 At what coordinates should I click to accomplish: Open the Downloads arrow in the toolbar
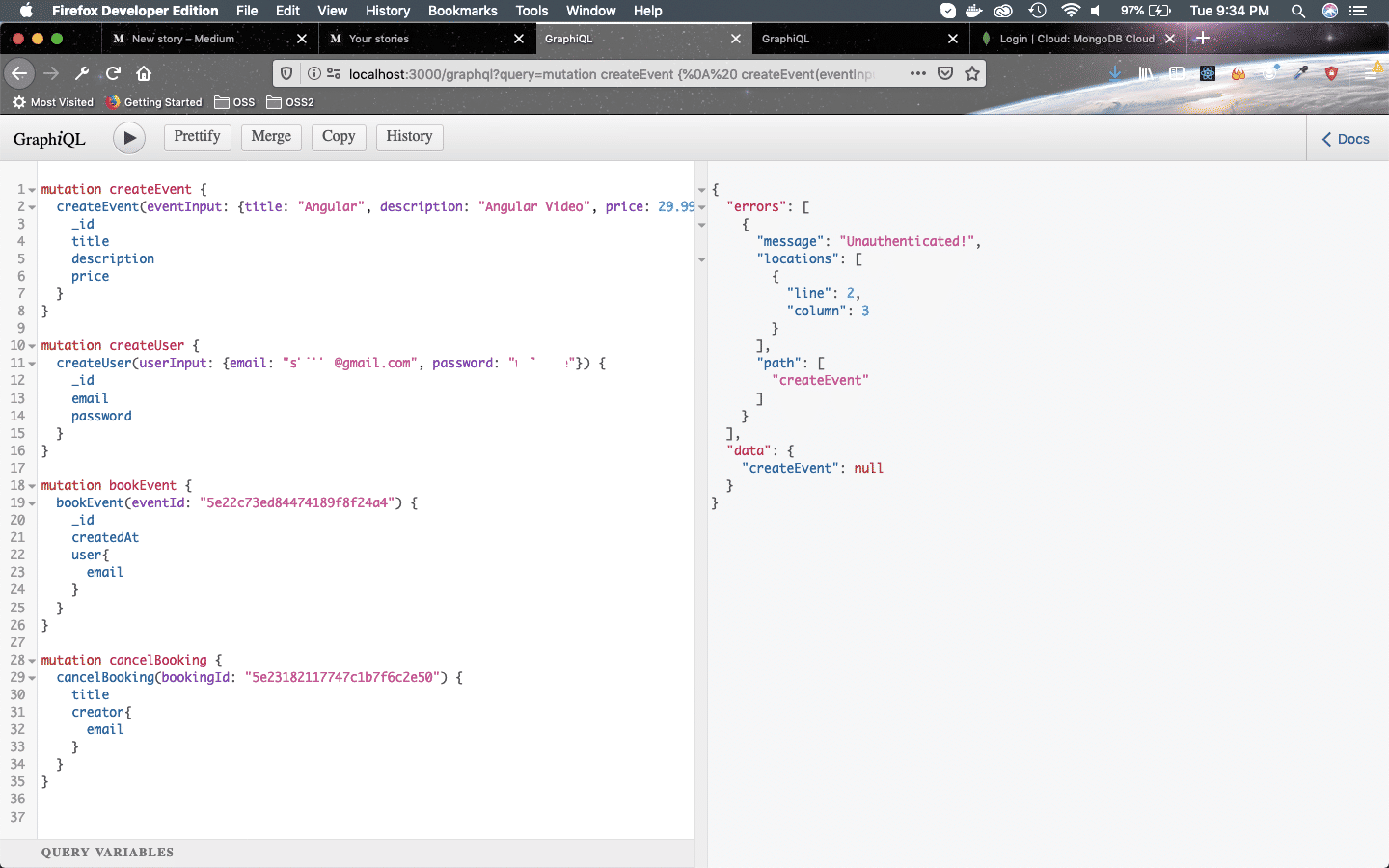pos(1115,73)
